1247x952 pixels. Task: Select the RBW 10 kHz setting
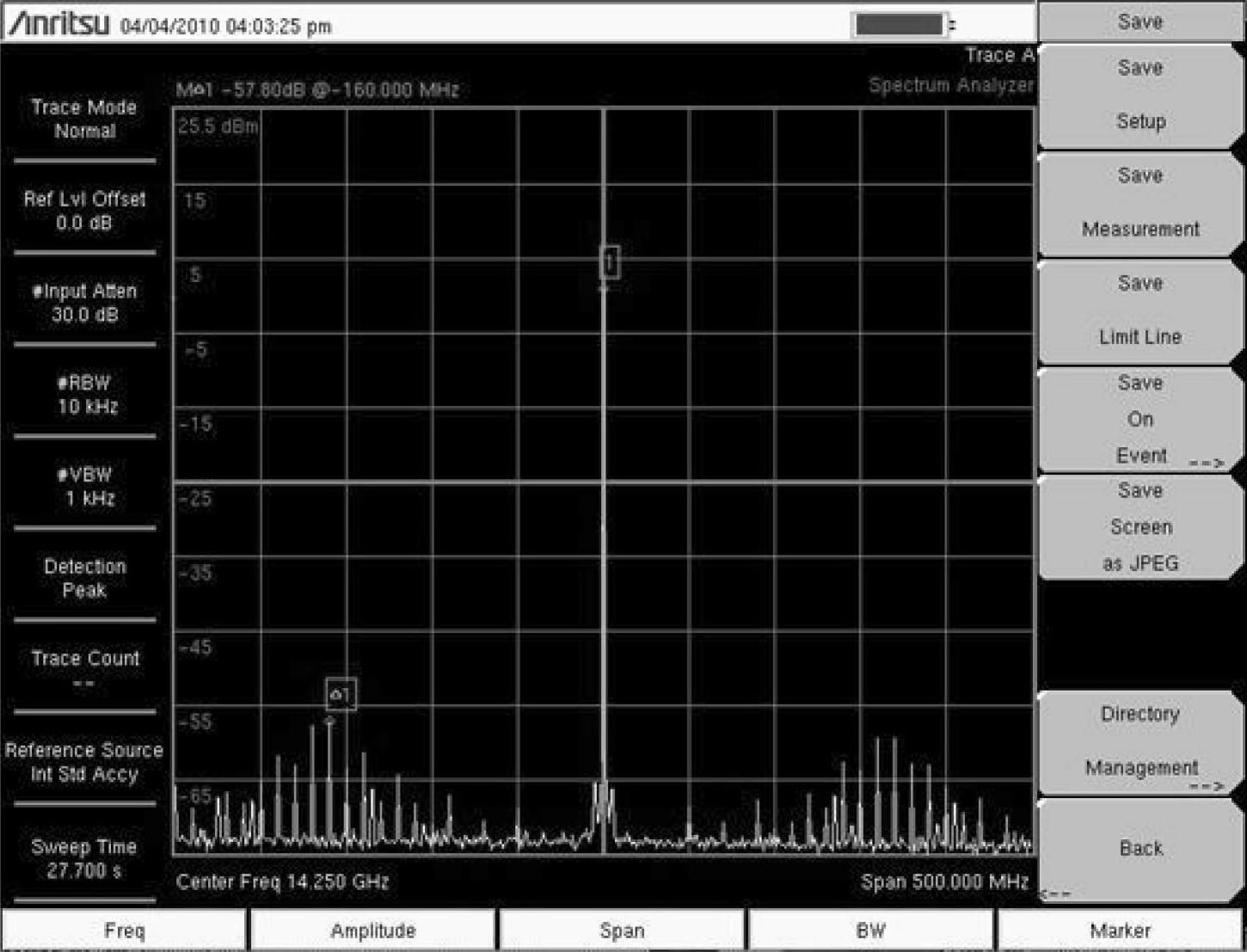[84, 395]
